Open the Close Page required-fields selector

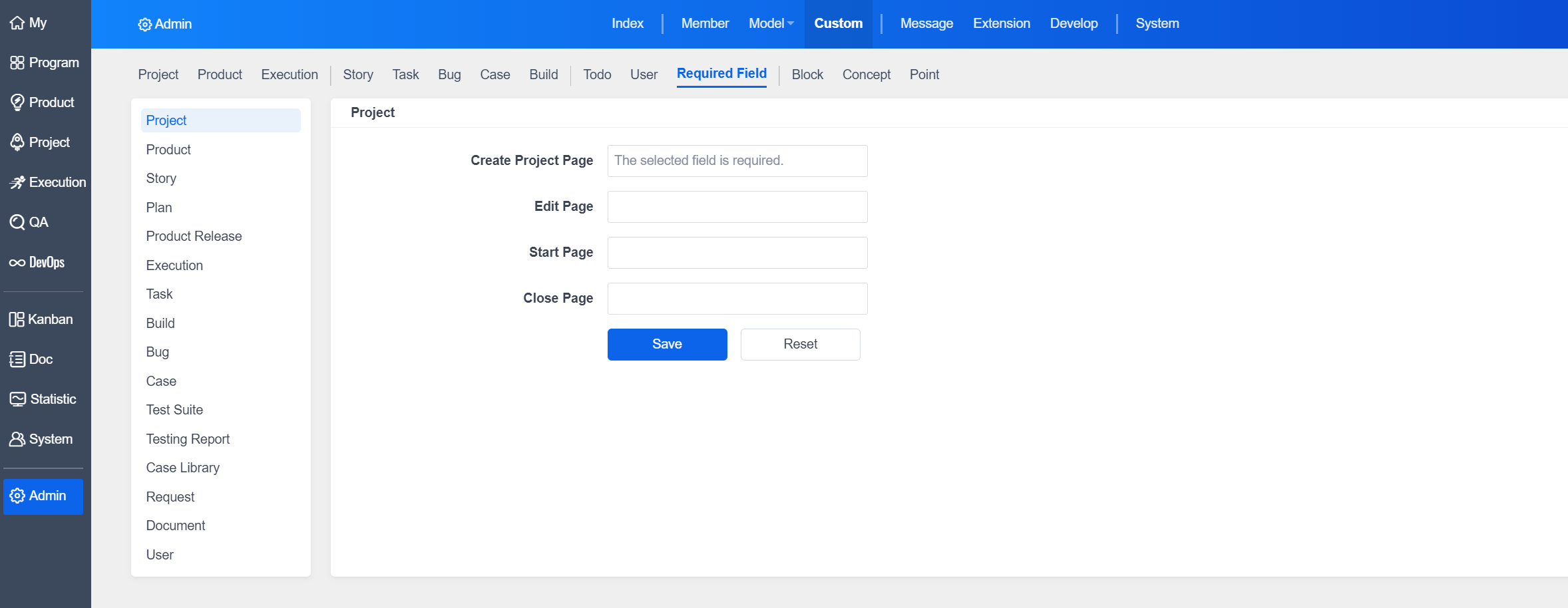tap(737, 299)
